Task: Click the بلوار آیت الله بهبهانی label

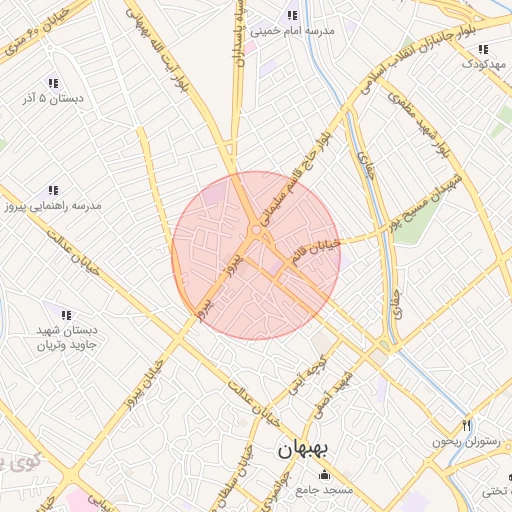Action: coord(157,50)
